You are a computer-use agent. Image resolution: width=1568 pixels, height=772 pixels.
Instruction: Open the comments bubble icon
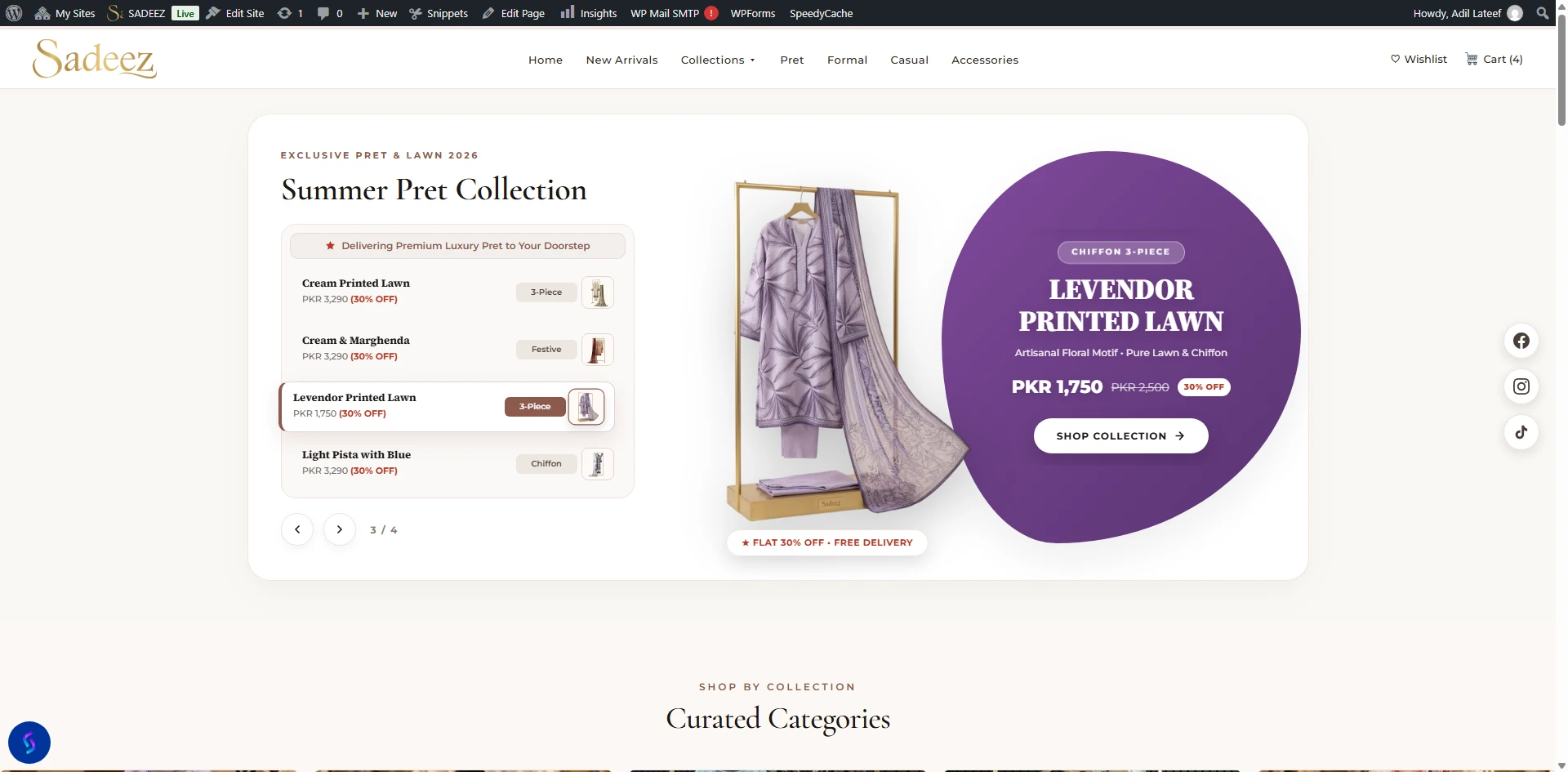coord(330,13)
